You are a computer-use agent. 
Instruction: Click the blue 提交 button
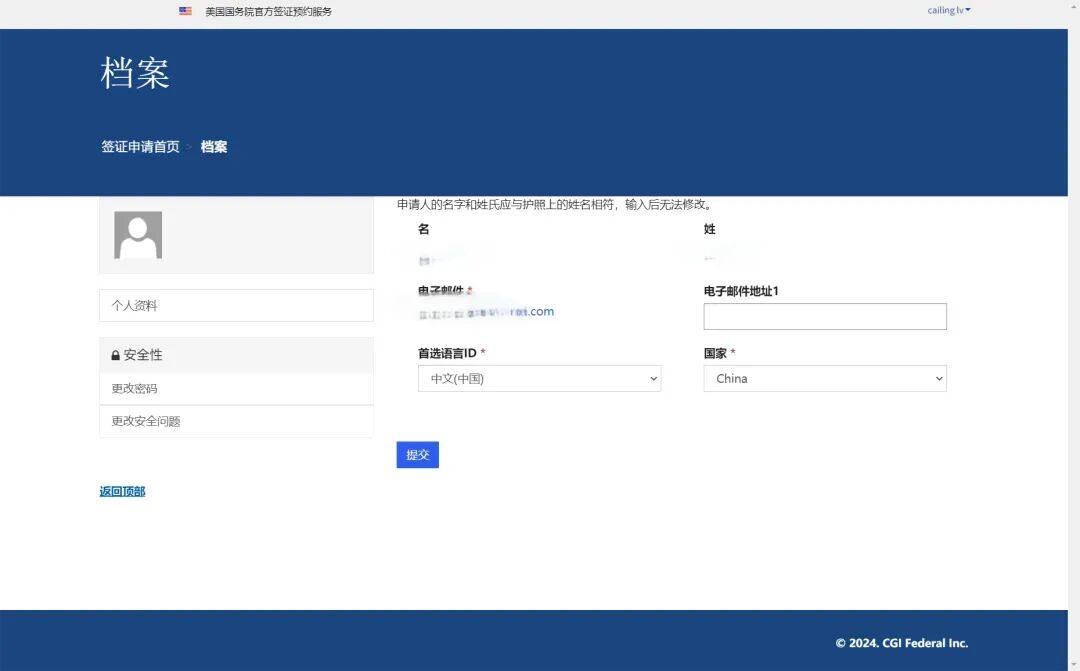click(417, 455)
